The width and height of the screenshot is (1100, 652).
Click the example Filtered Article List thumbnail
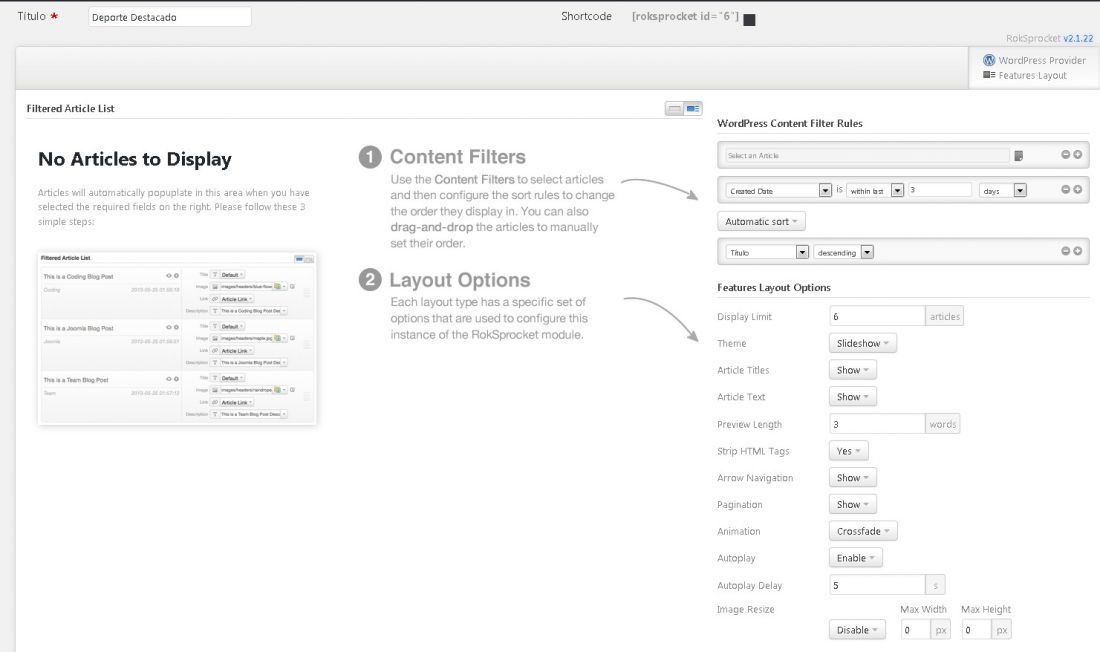click(x=177, y=338)
